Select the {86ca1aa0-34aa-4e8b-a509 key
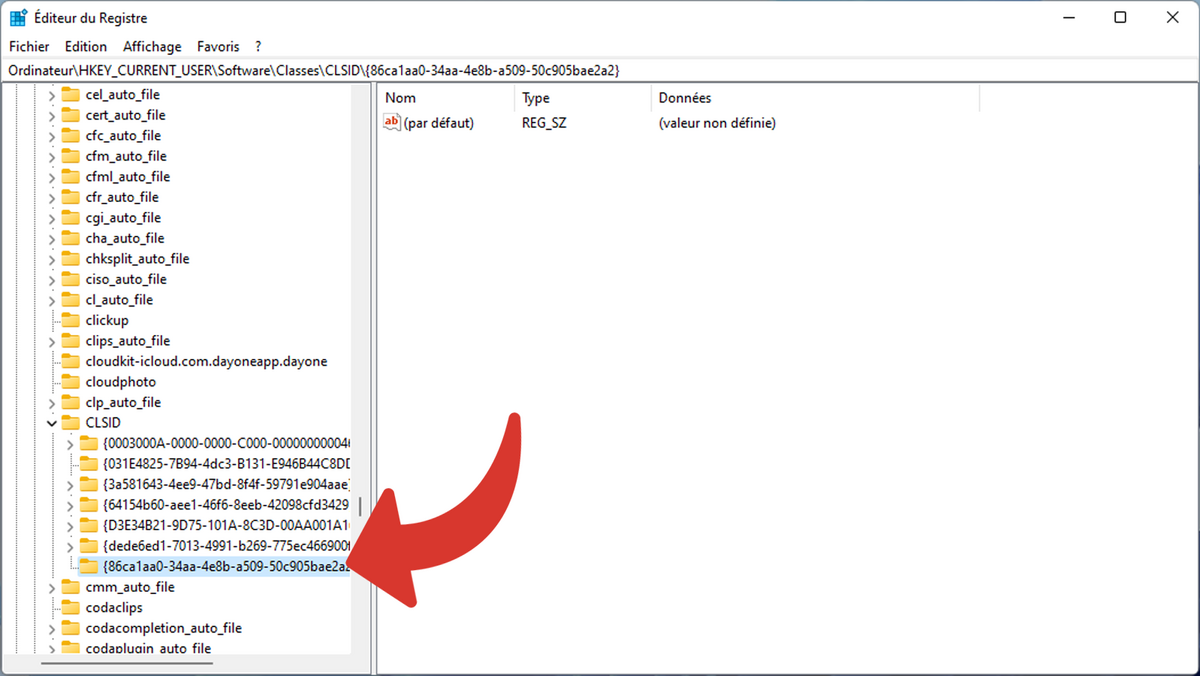Screen dimensions: 1200x676 tap(226, 566)
